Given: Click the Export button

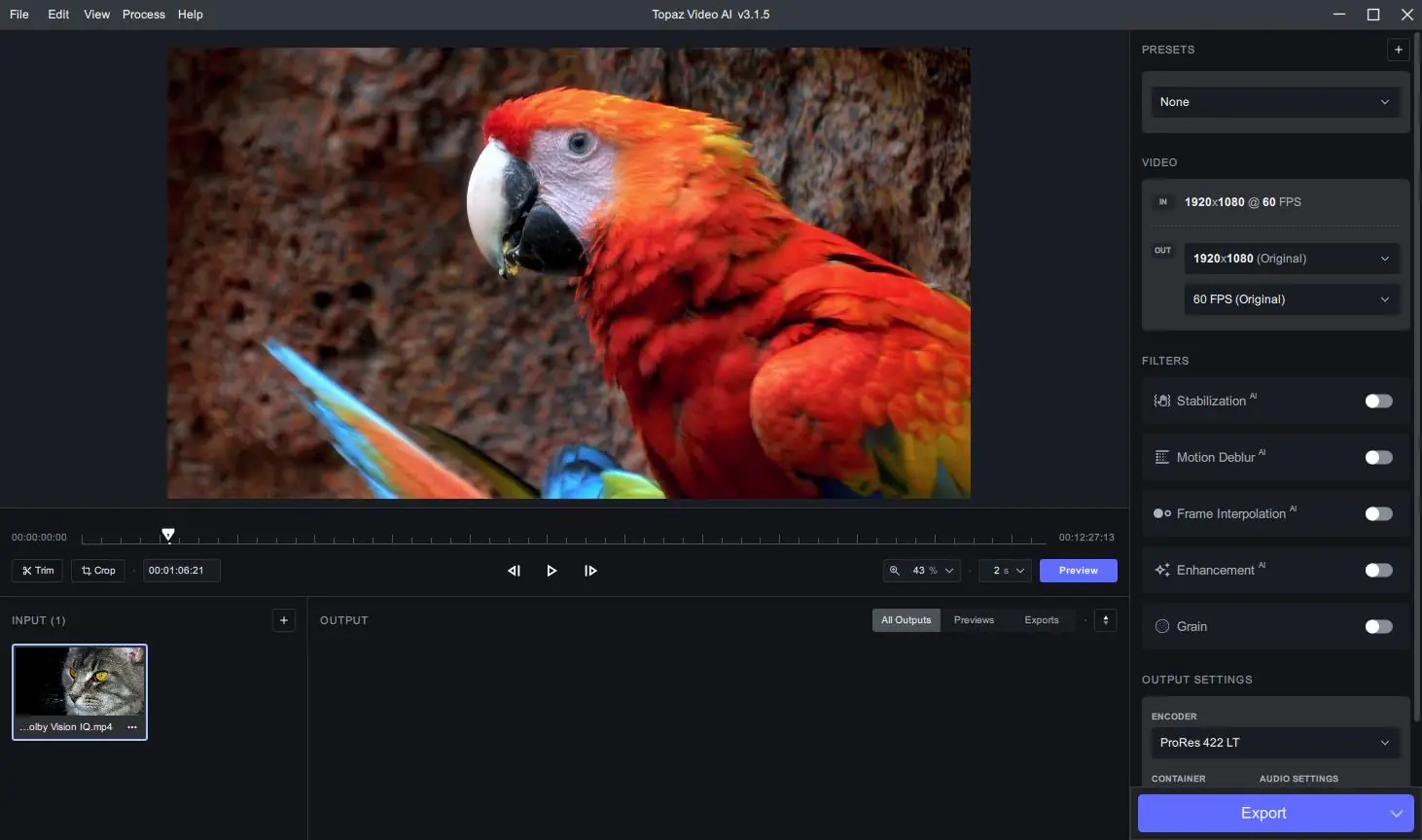Looking at the screenshot, I should tap(1263, 814).
